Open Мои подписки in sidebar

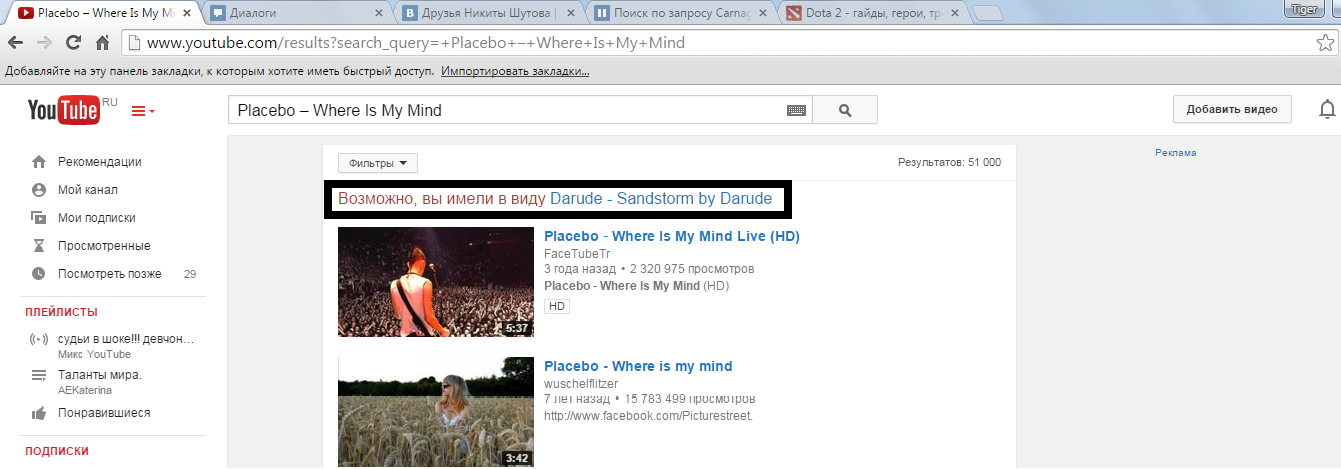(97, 217)
